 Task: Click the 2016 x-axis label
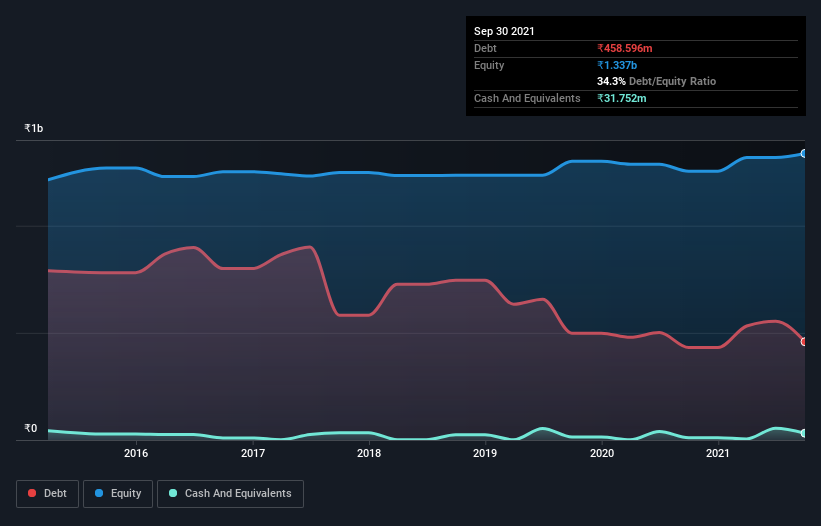pyautogui.click(x=136, y=453)
